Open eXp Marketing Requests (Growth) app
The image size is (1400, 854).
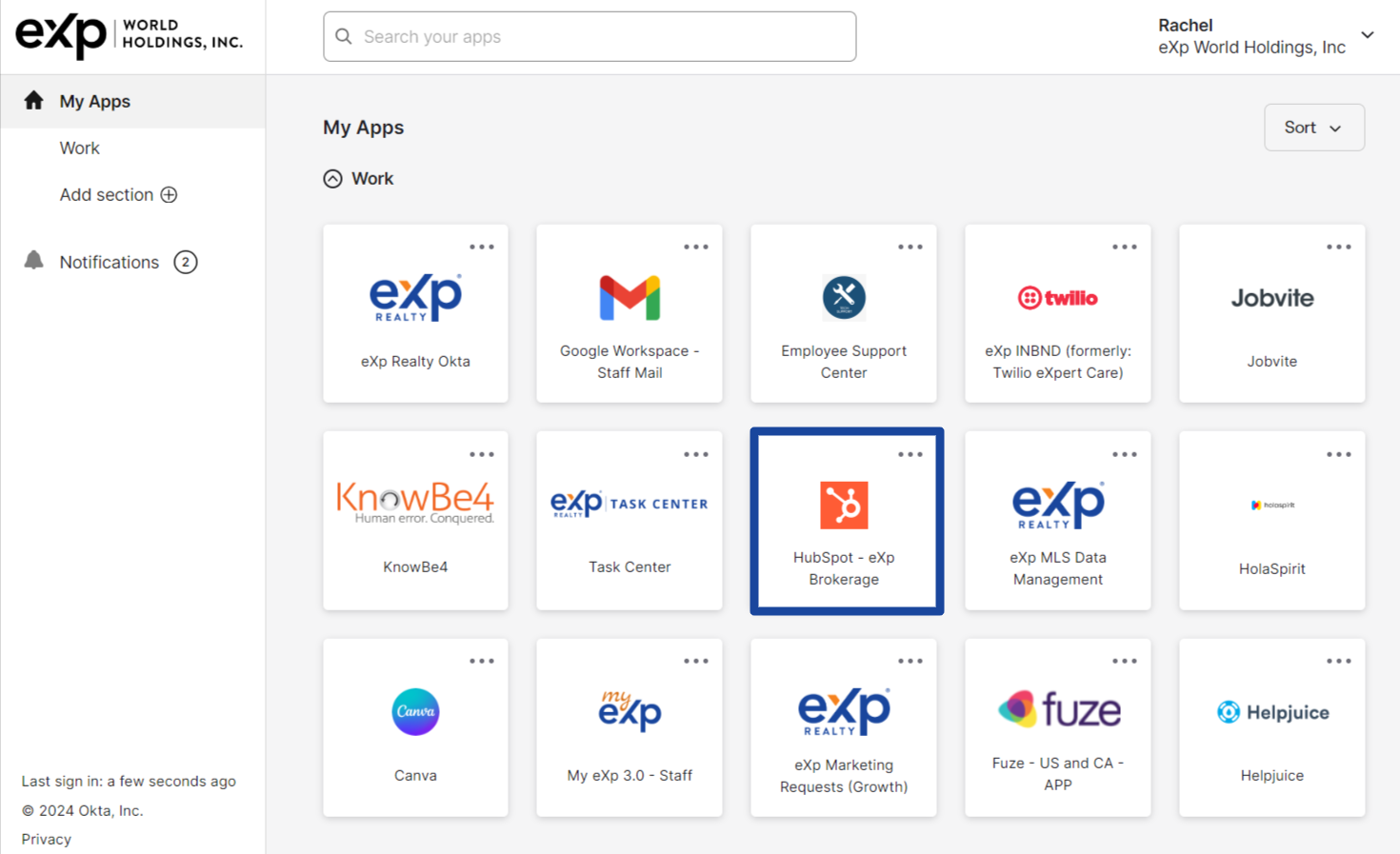[844, 727]
